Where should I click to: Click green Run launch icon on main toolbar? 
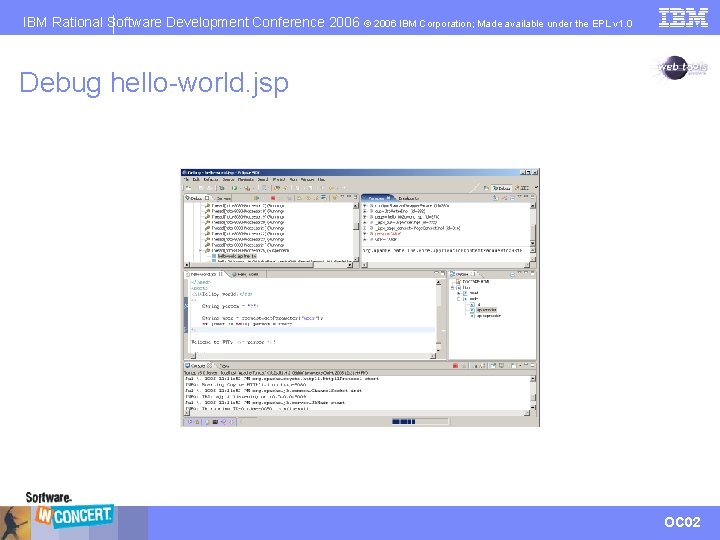pyautogui.click(x=234, y=188)
